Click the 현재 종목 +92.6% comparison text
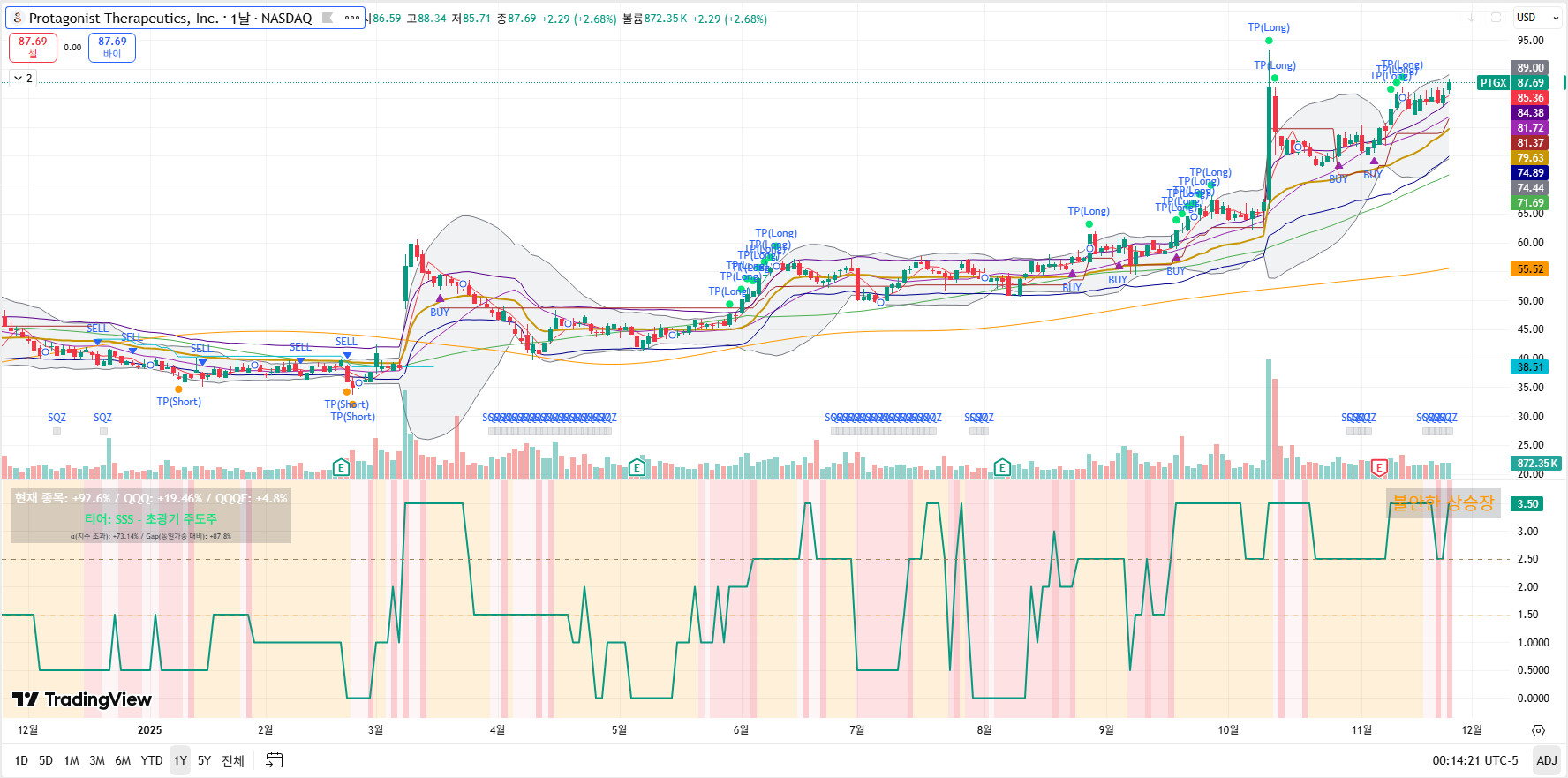1568x778 pixels. coord(151,498)
